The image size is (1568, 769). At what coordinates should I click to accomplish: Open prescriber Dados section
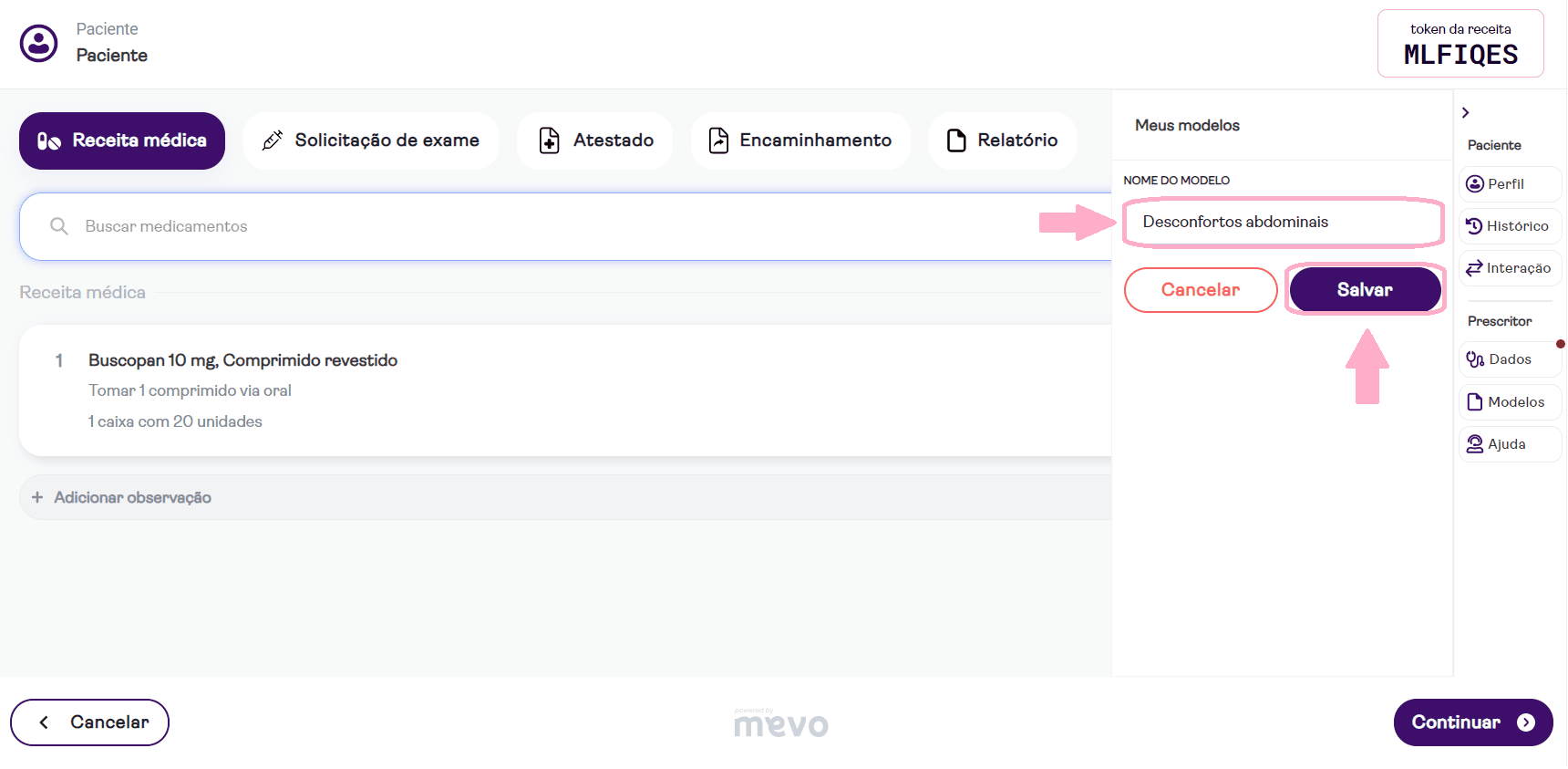point(1510,359)
